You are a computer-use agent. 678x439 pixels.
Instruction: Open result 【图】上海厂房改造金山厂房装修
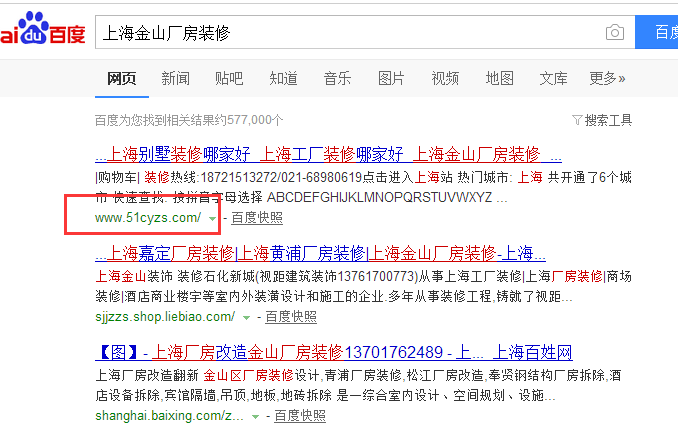click(334, 352)
